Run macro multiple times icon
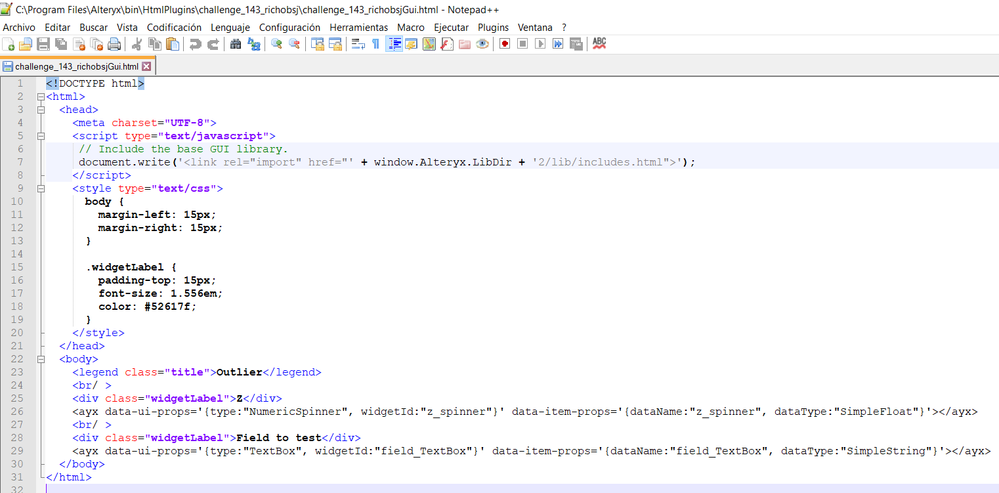999x493 pixels. click(x=558, y=44)
